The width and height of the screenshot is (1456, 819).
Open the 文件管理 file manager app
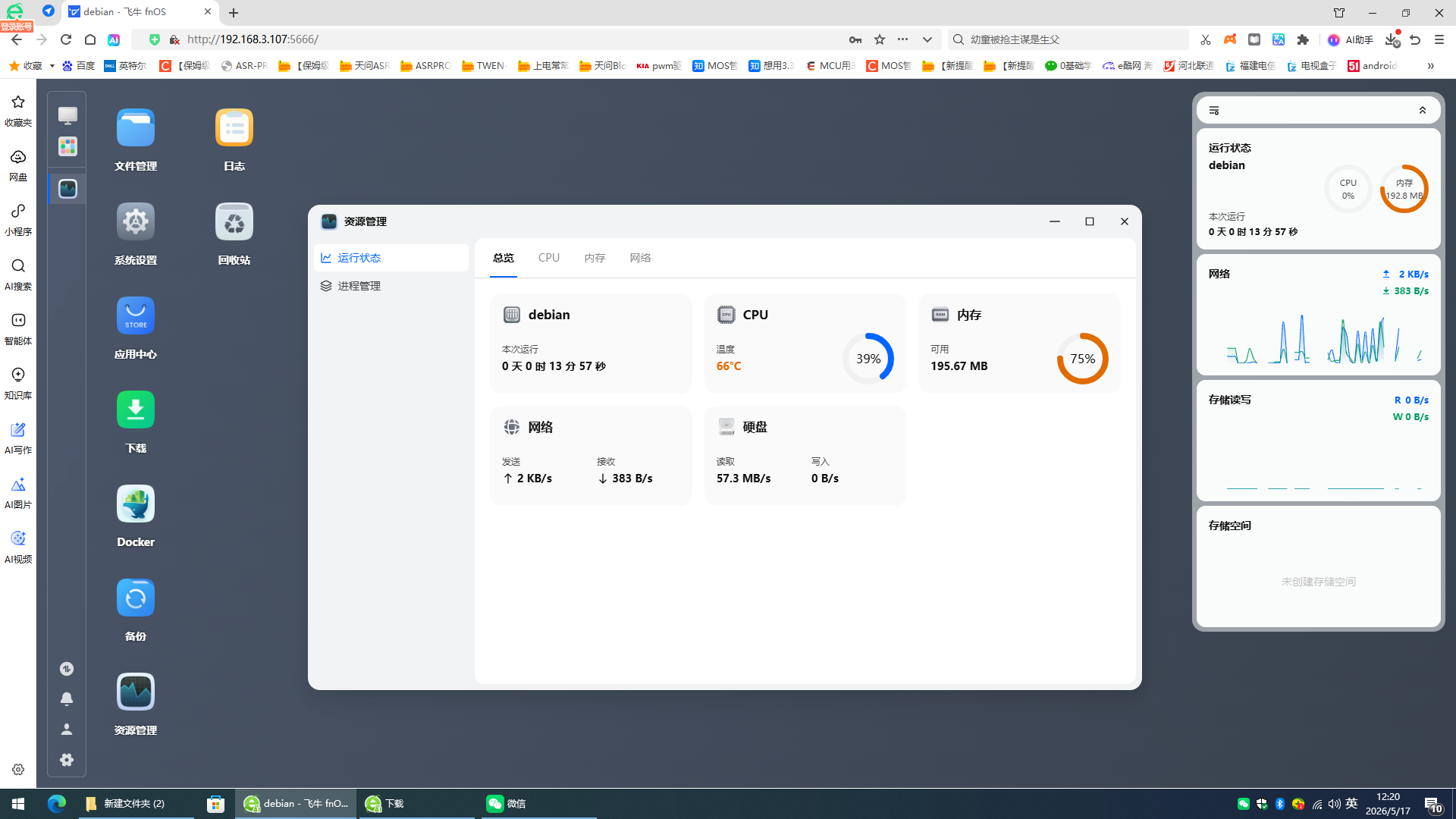click(136, 127)
